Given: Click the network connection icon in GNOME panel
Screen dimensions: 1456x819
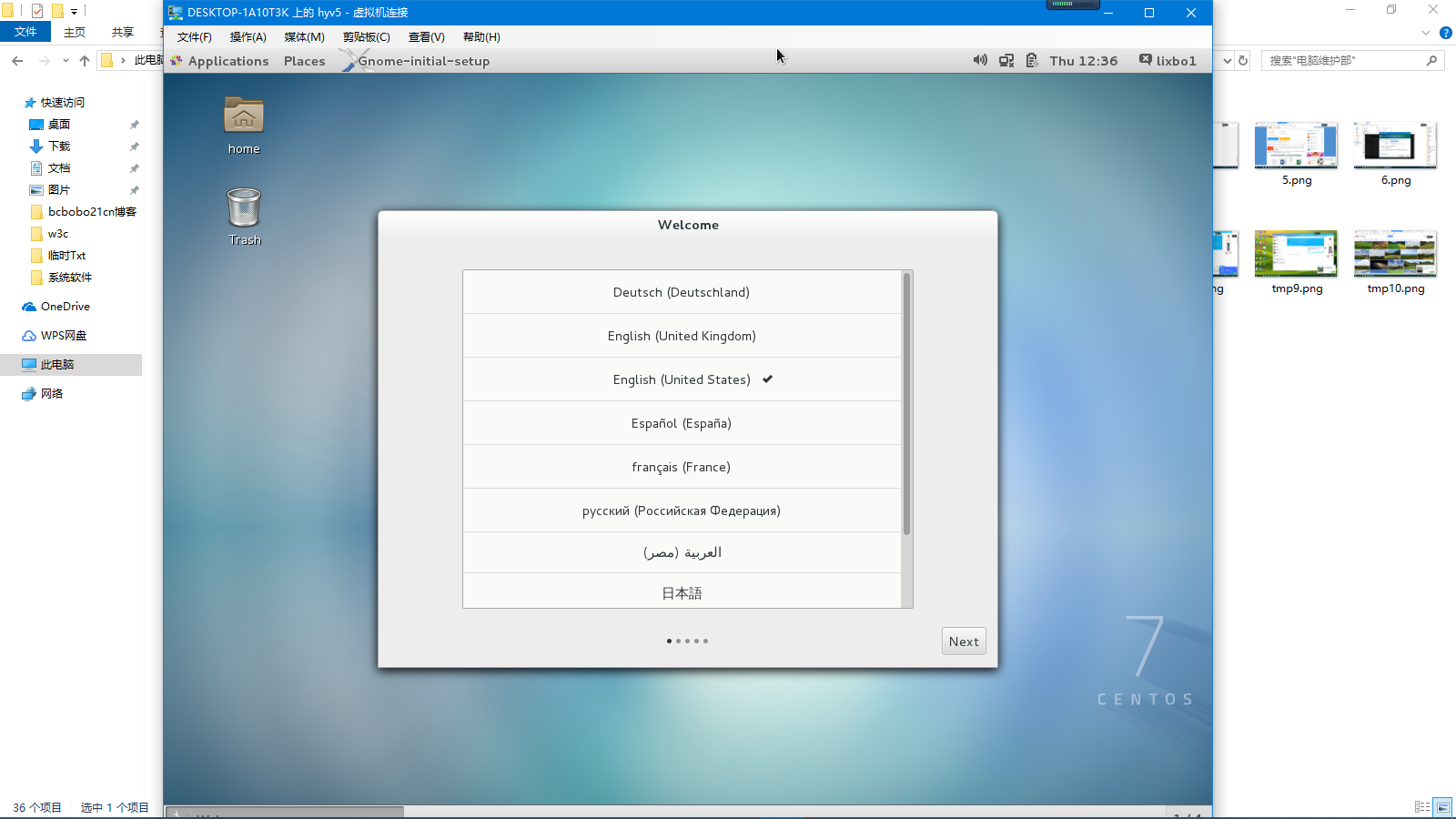Looking at the screenshot, I should coord(1006,60).
